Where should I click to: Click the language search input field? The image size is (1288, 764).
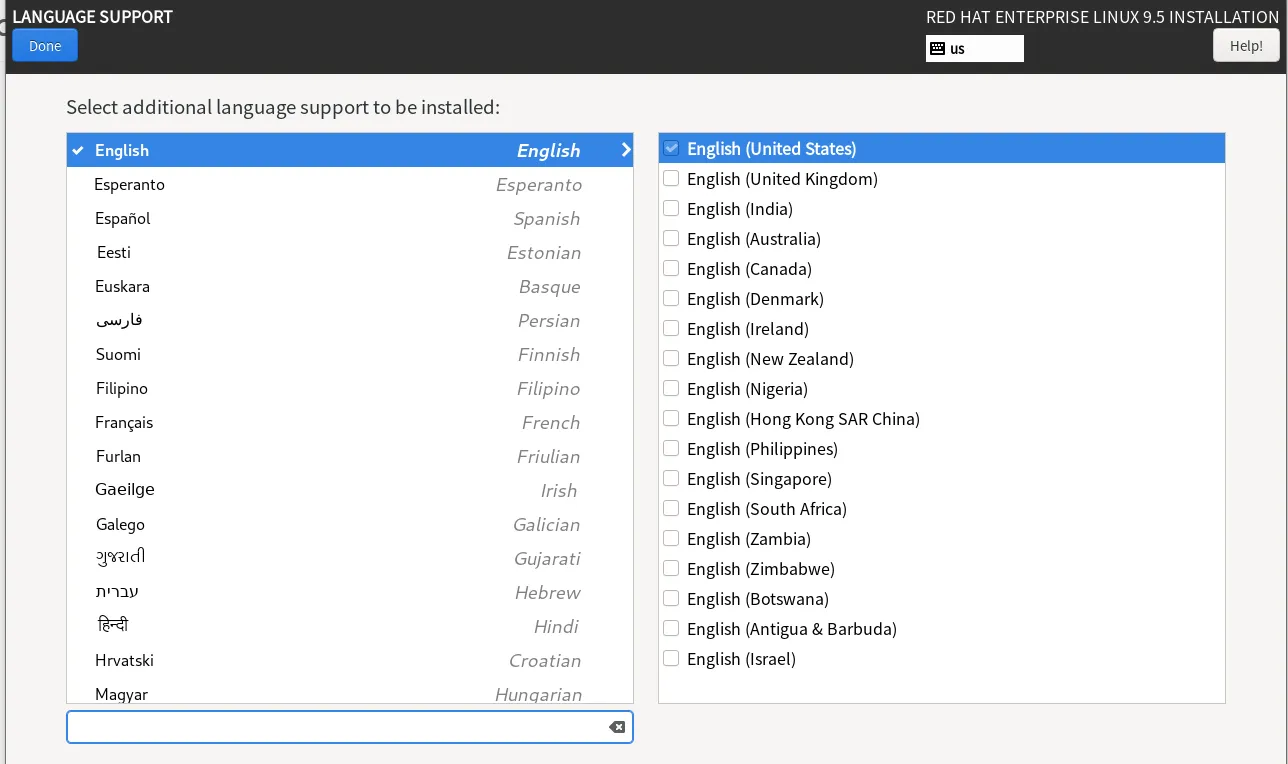350,727
